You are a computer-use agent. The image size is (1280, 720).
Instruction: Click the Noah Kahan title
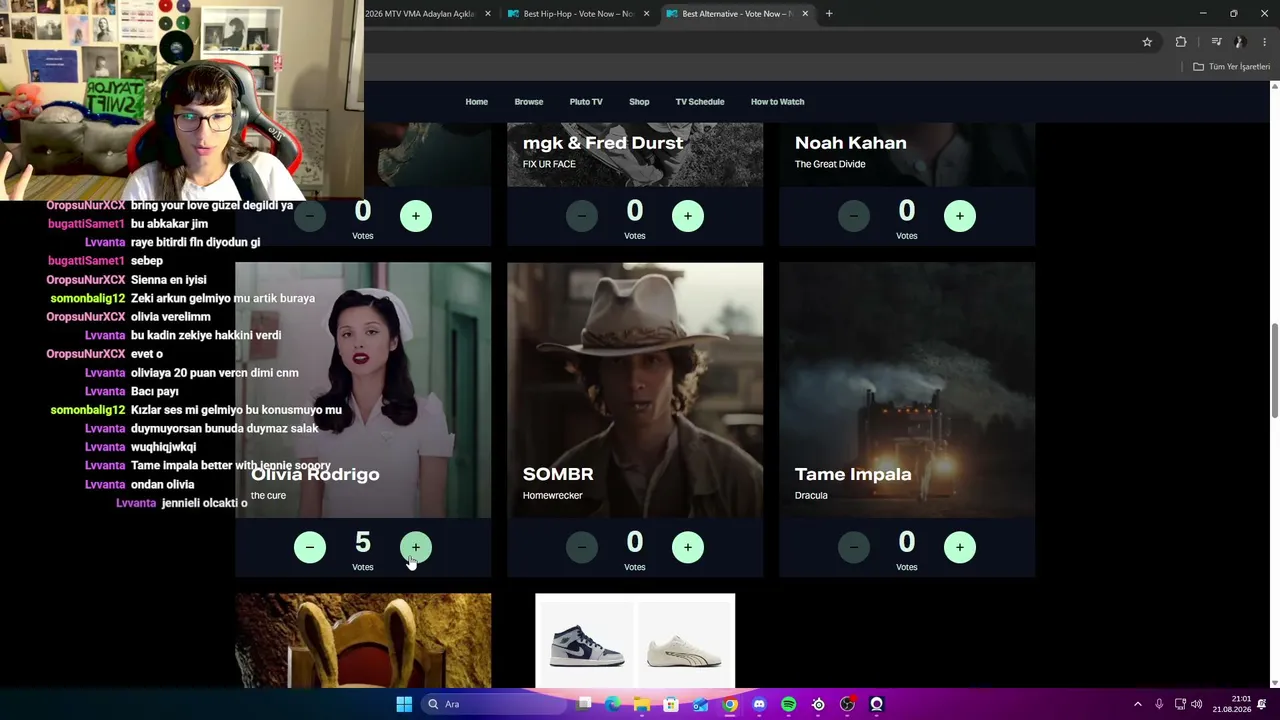(x=851, y=143)
